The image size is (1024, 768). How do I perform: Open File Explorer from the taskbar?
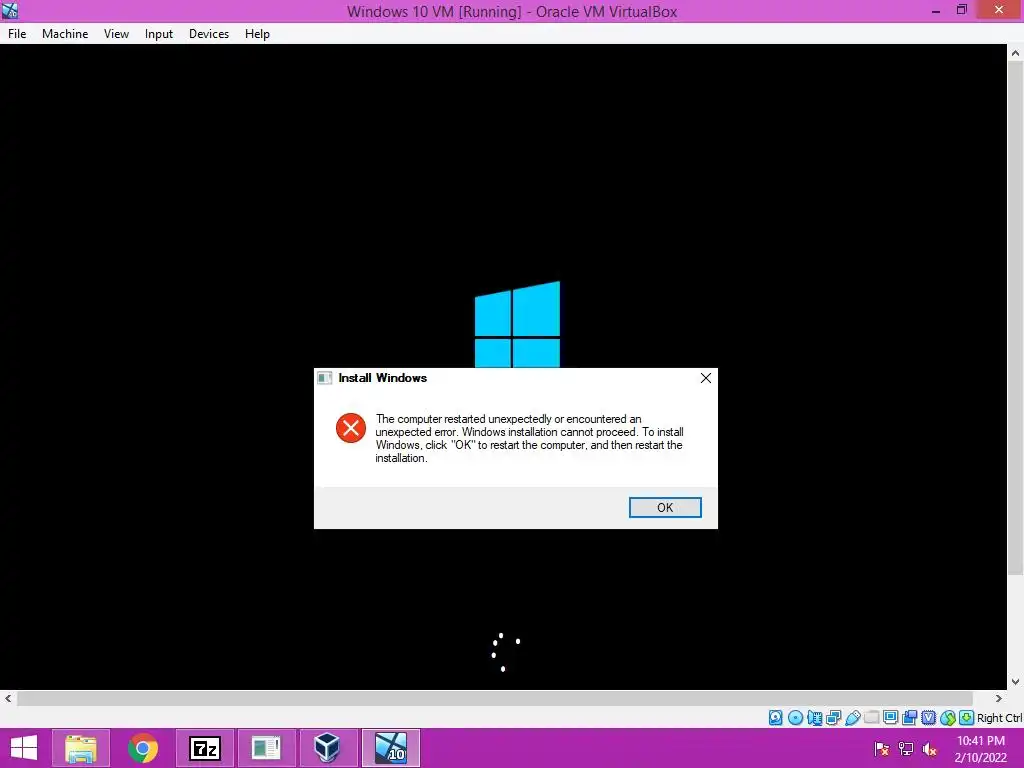pos(81,748)
